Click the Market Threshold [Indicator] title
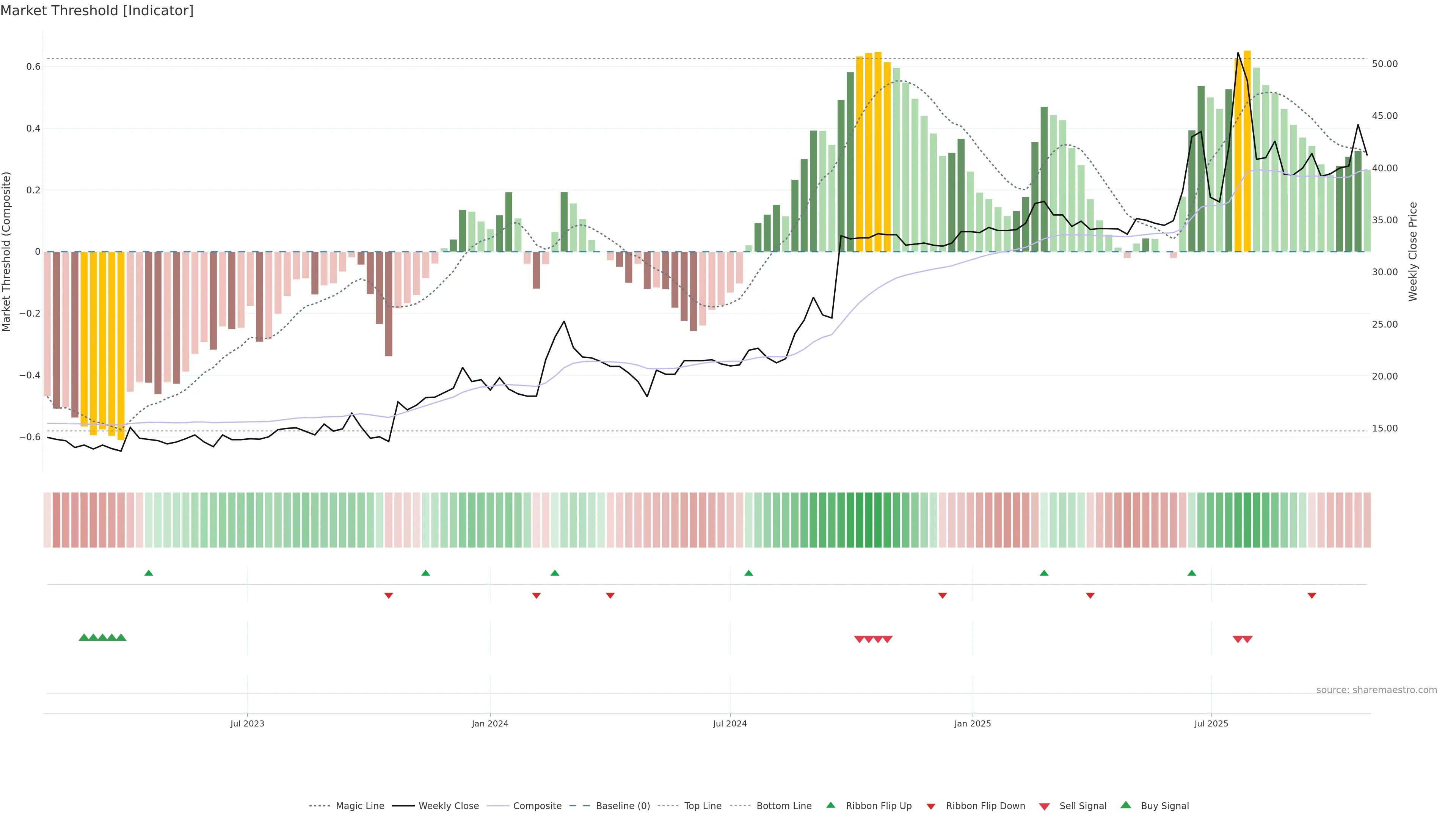This screenshot has width=1456, height=819. pos(97,11)
